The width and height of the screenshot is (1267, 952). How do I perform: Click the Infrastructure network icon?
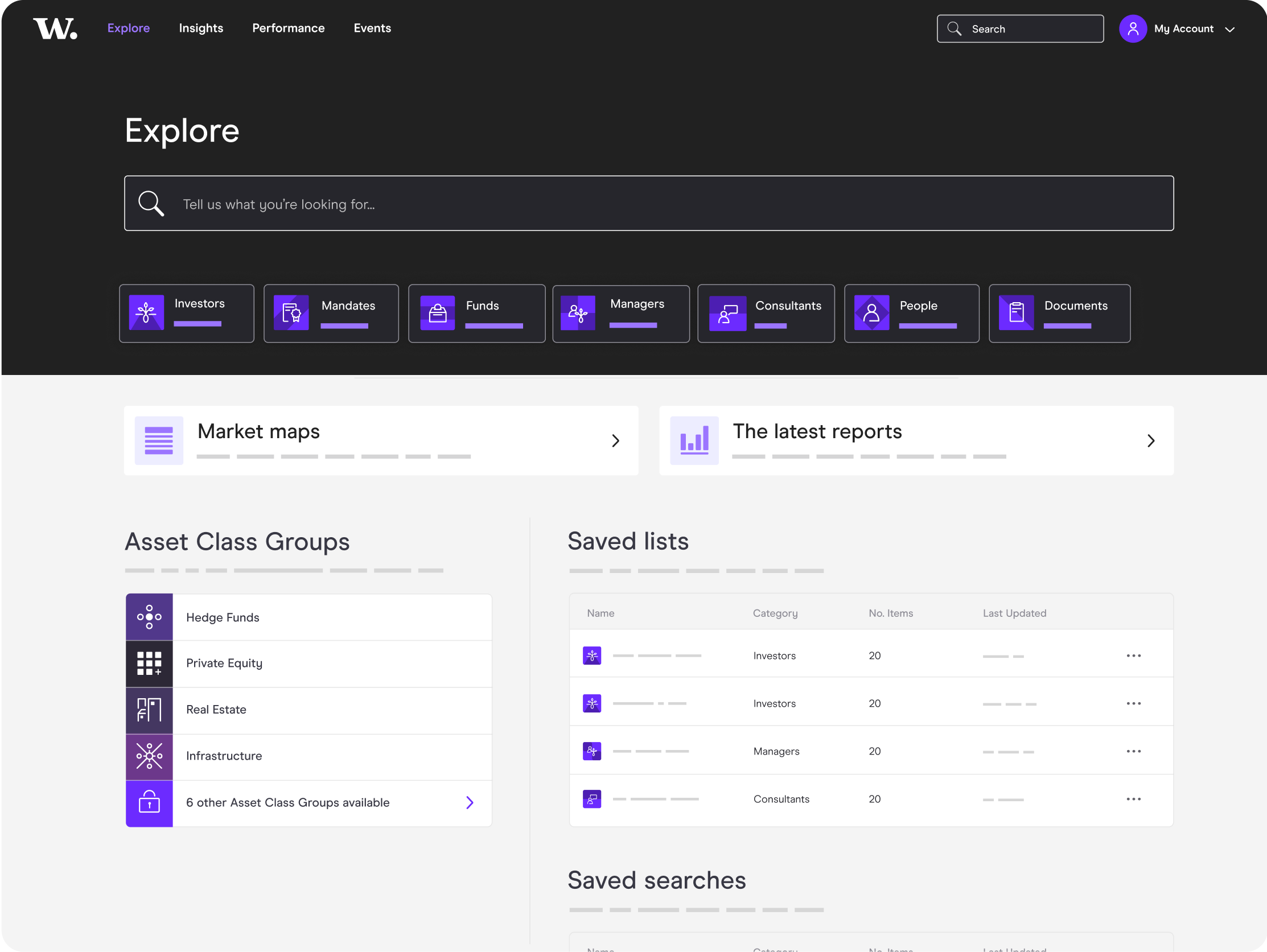[149, 756]
